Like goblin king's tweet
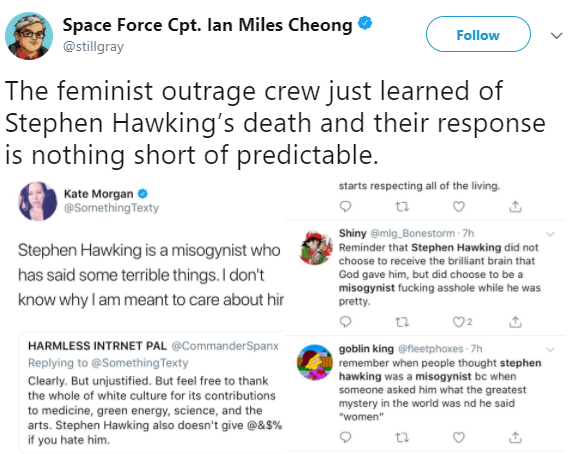Image resolution: width=575 pixels, height=454 pixels. (458, 437)
